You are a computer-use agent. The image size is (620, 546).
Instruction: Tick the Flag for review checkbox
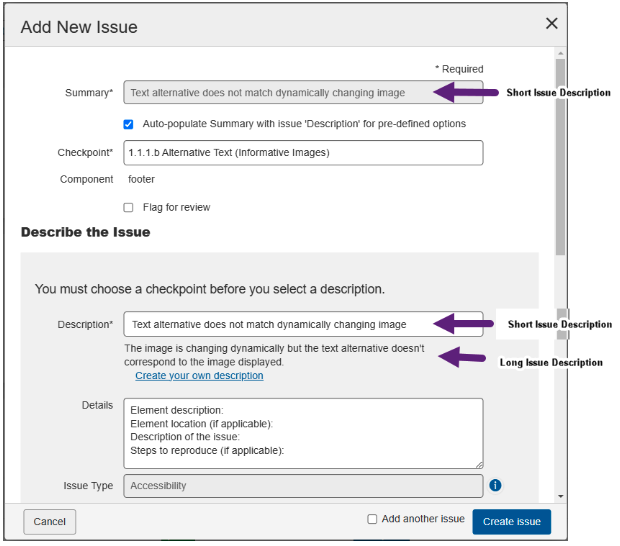pyautogui.click(x=128, y=208)
